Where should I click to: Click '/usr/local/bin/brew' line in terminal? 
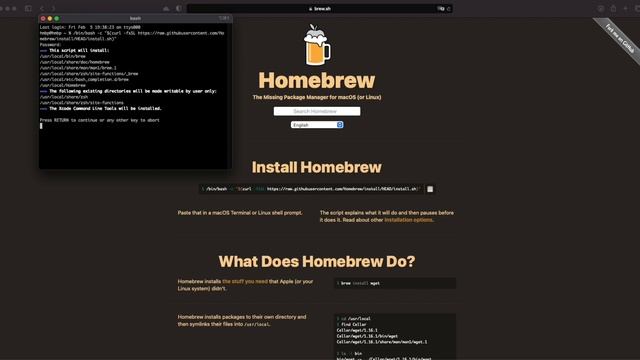click(x=62, y=56)
